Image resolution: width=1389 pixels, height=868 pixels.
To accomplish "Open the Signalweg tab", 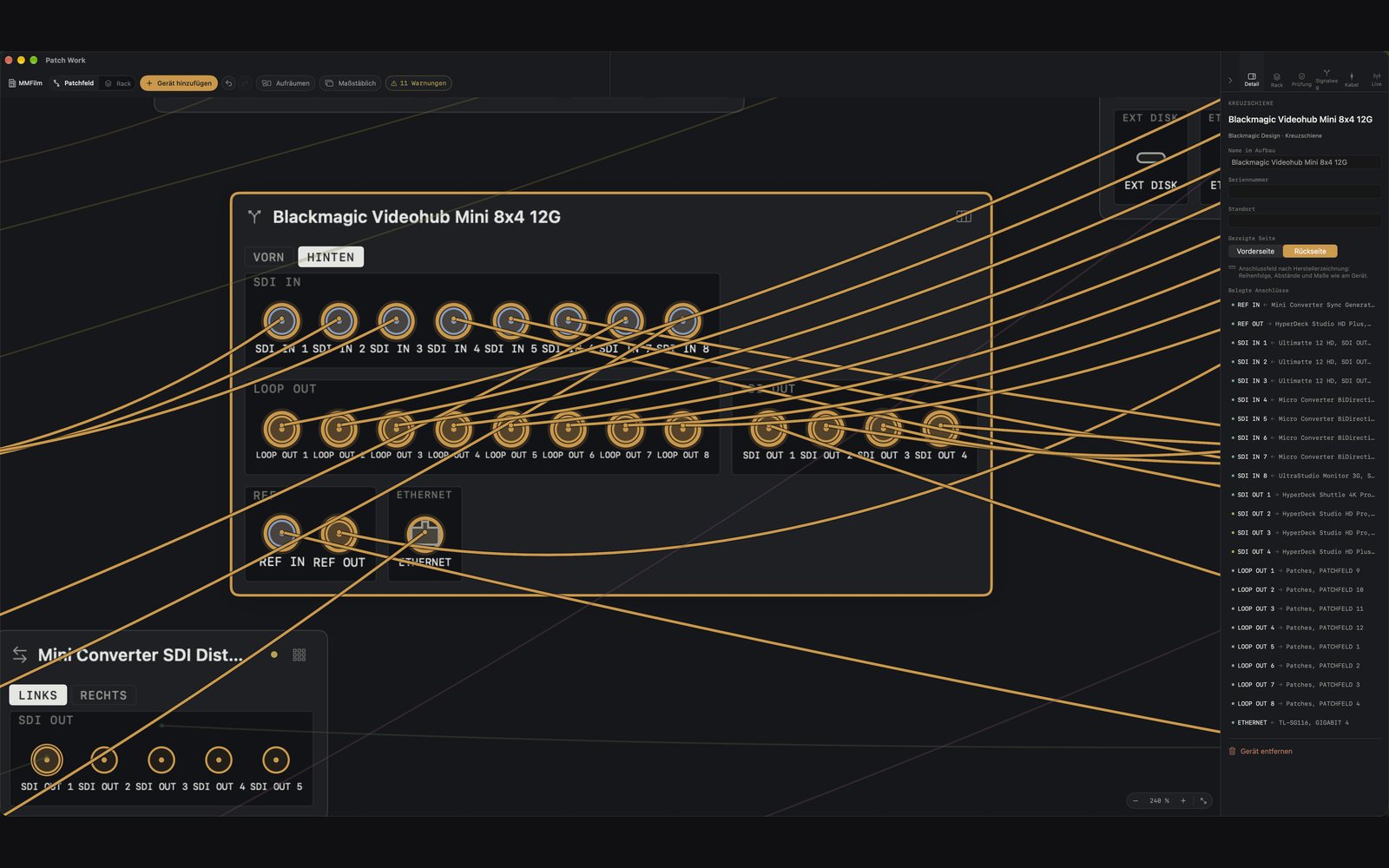I will 1326,79.
